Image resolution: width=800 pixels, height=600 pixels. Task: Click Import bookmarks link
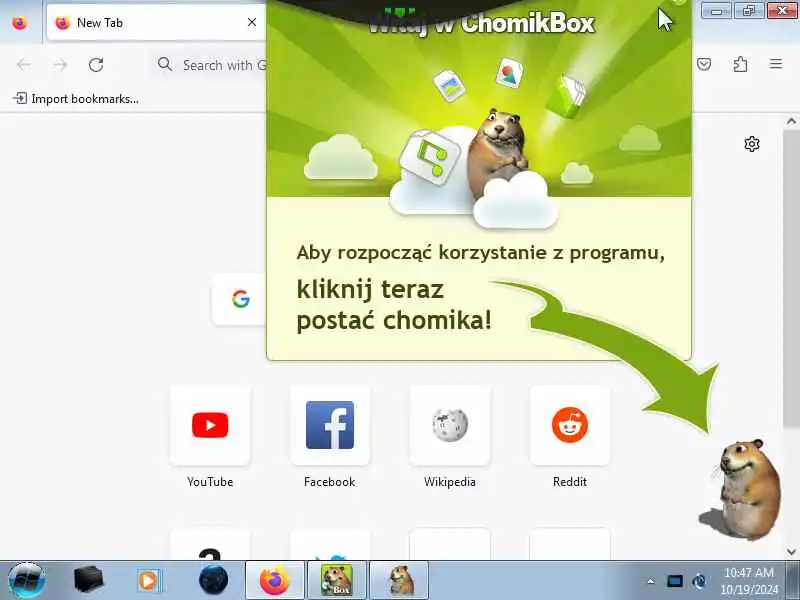[x=76, y=98]
